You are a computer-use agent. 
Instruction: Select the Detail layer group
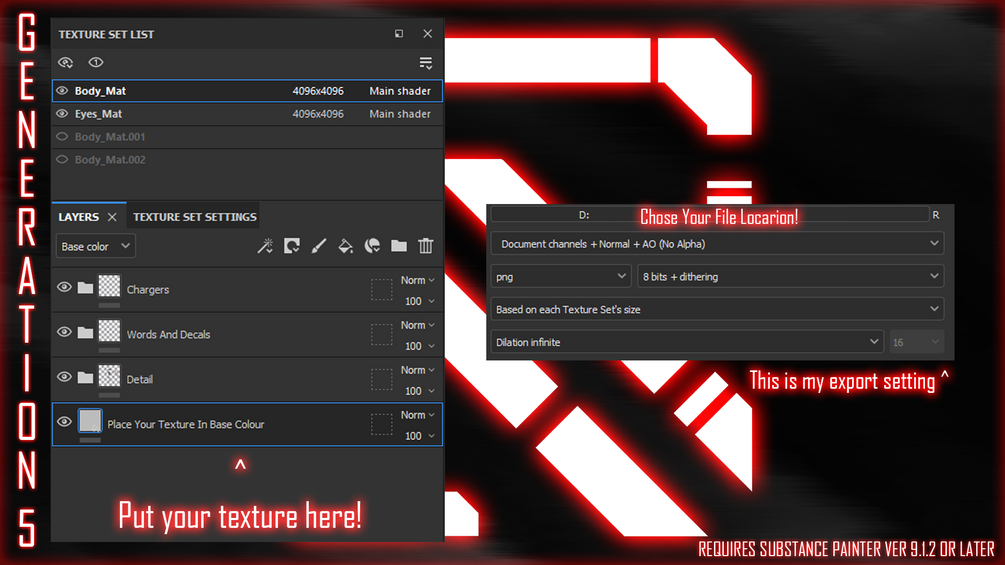pyautogui.click(x=247, y=380)
